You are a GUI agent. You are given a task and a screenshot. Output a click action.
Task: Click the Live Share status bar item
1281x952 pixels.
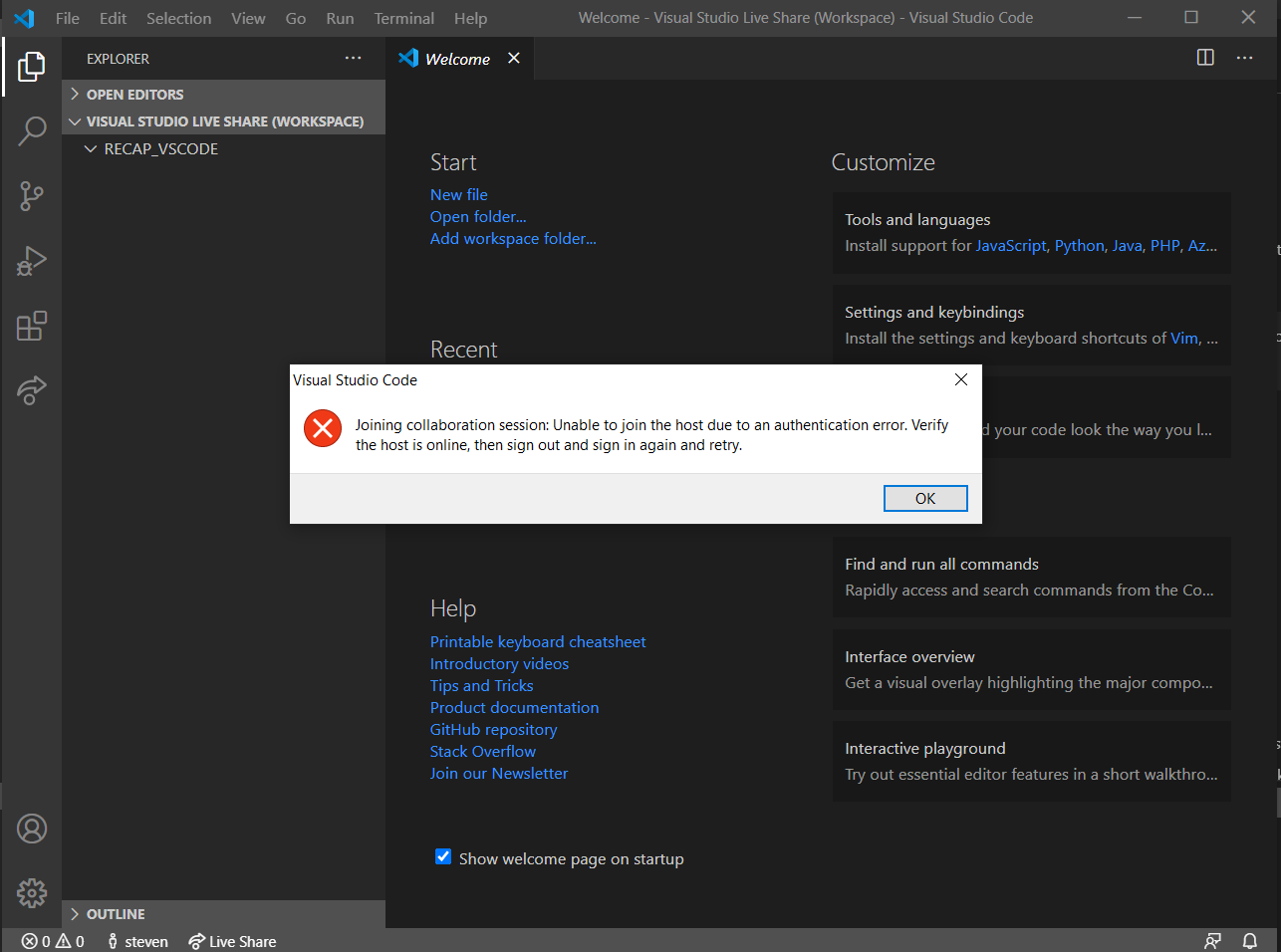point(232,941)
